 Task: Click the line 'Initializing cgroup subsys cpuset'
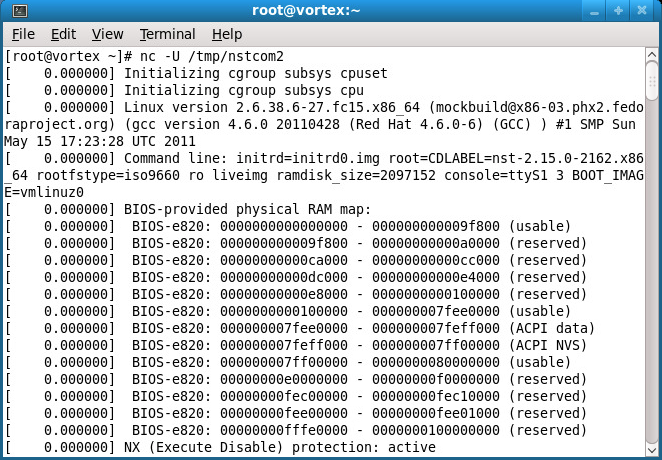(255, 73)
